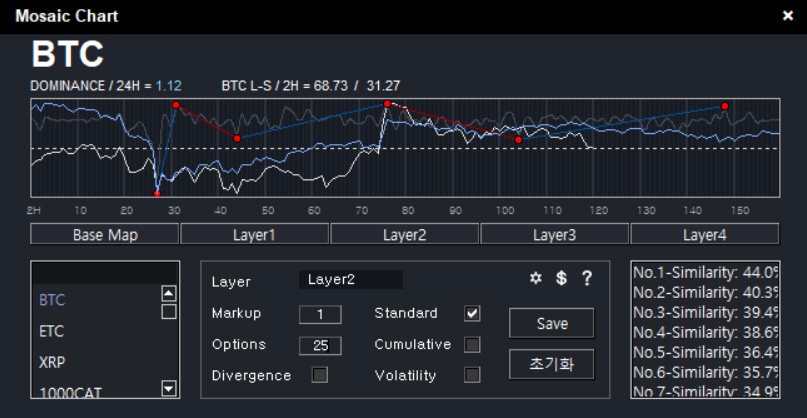Tick the Divergence checkbox
This screenshot has height=418, width=807.
pos(320,375)
